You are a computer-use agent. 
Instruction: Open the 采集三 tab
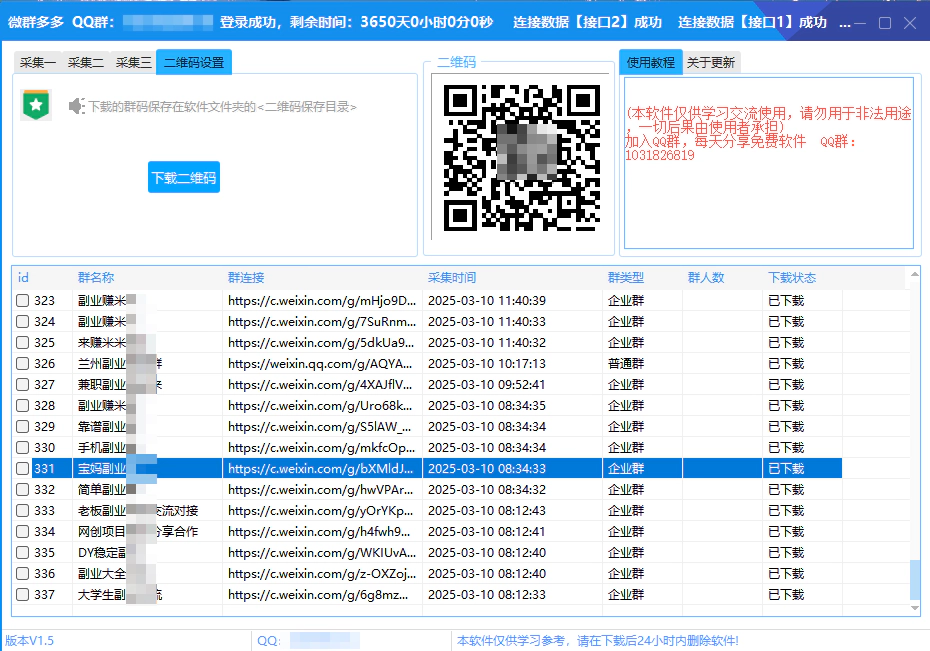tap(134, 62)
